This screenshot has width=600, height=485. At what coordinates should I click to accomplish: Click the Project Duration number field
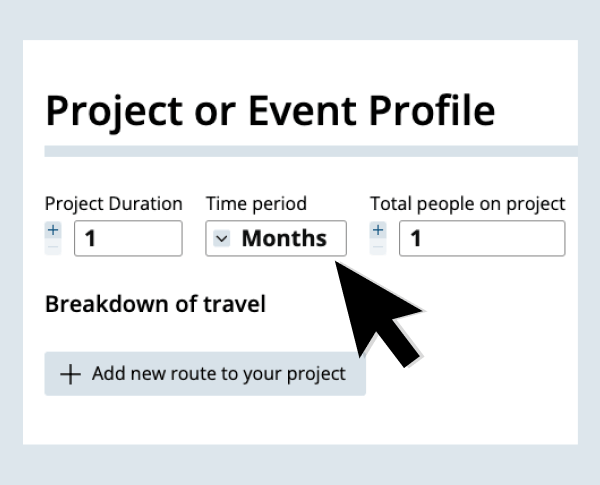(128, 239)
